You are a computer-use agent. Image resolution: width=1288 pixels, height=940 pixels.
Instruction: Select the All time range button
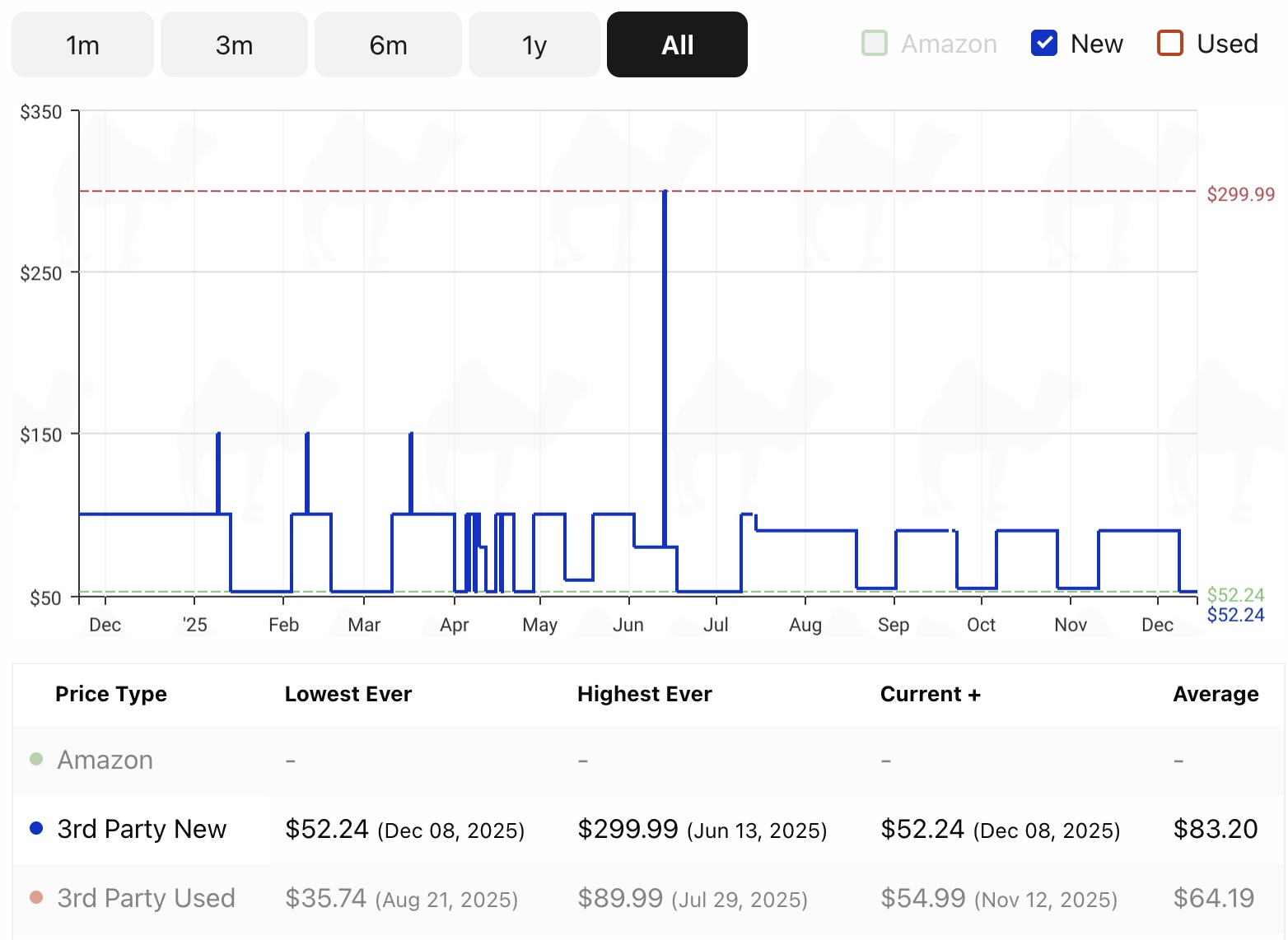tap(677, 44)
